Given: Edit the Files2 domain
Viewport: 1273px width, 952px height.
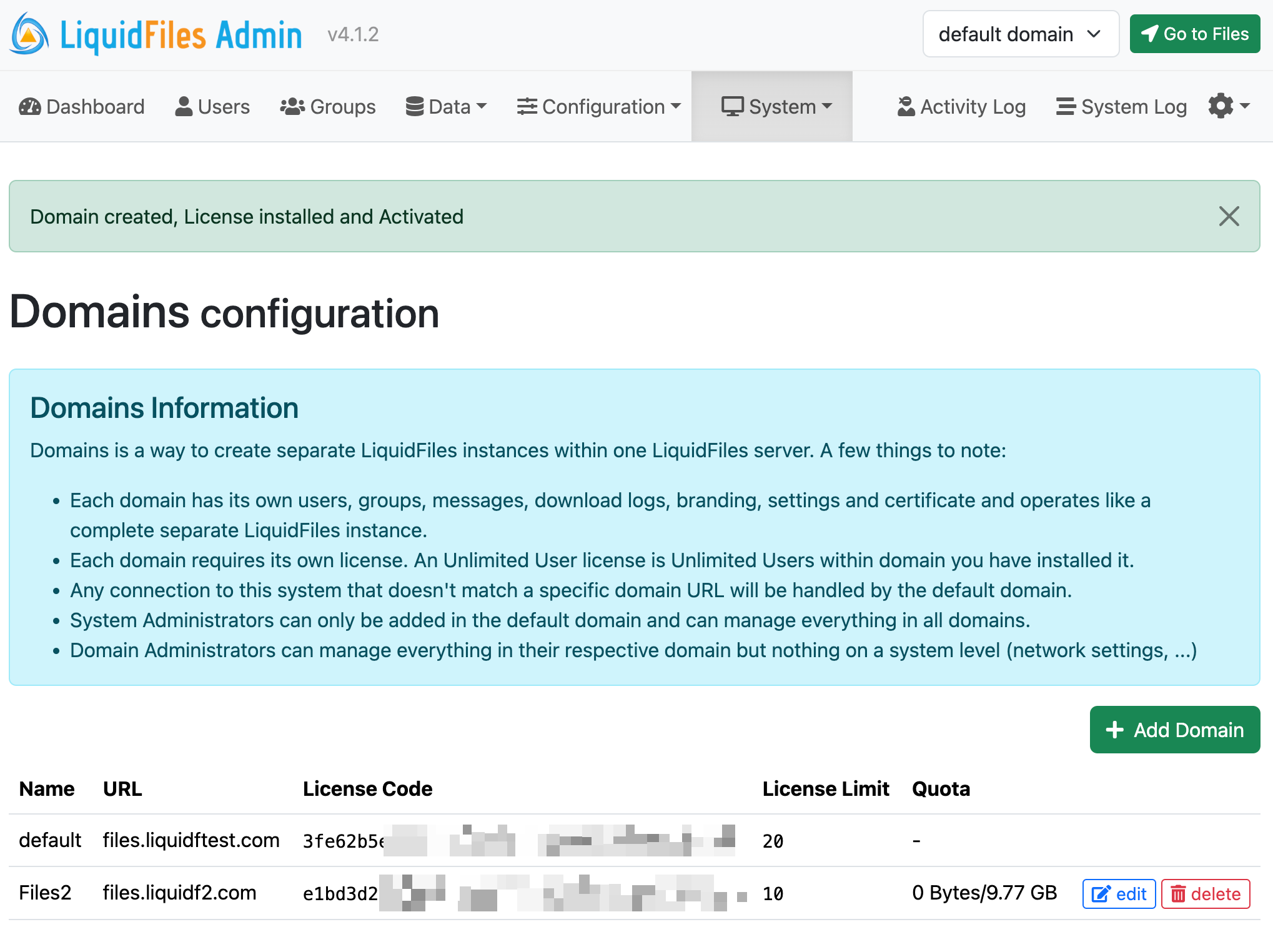Looking at the screenshot, I should coord(1118,893).
